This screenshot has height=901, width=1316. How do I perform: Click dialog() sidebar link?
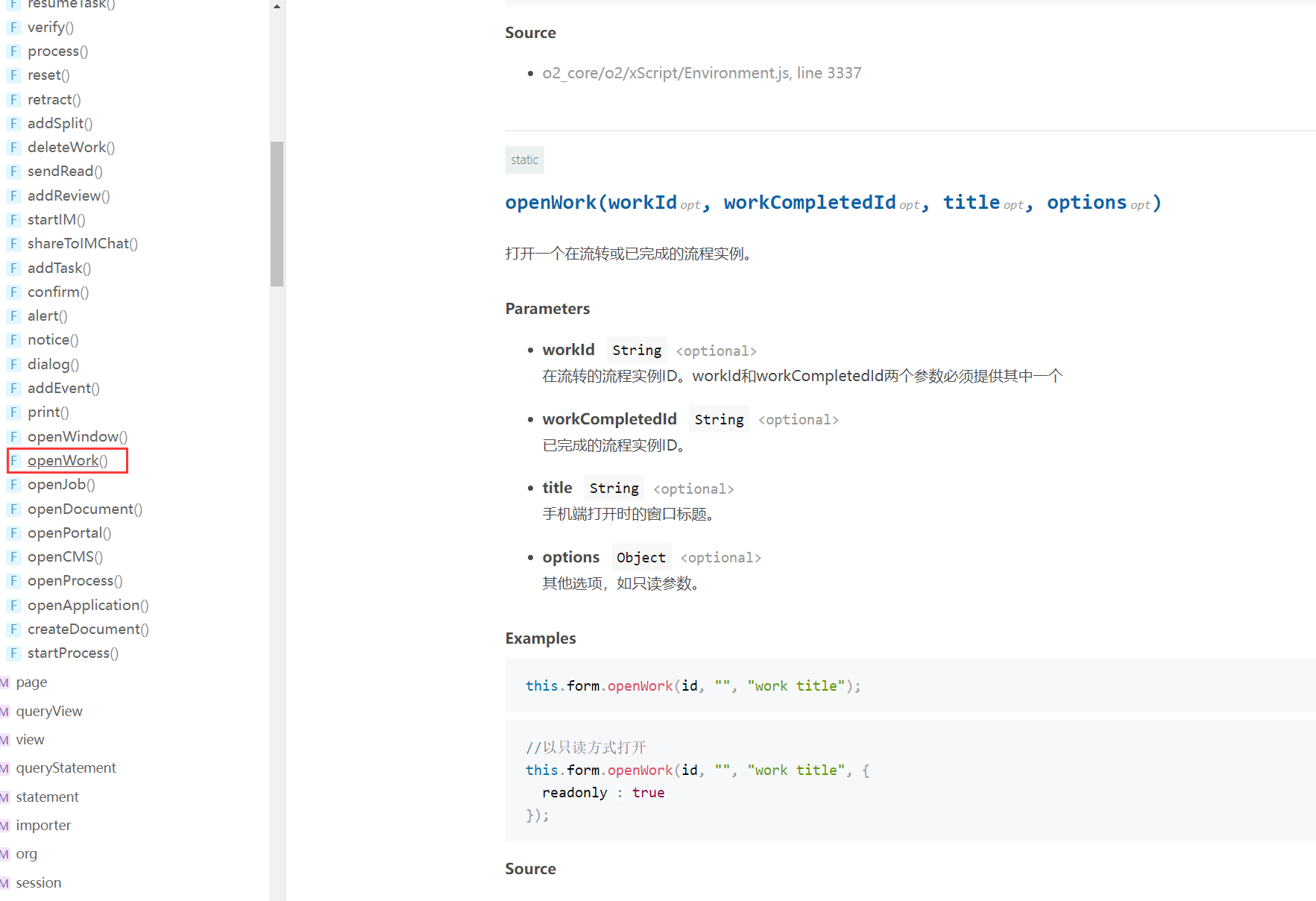[53, 365]
